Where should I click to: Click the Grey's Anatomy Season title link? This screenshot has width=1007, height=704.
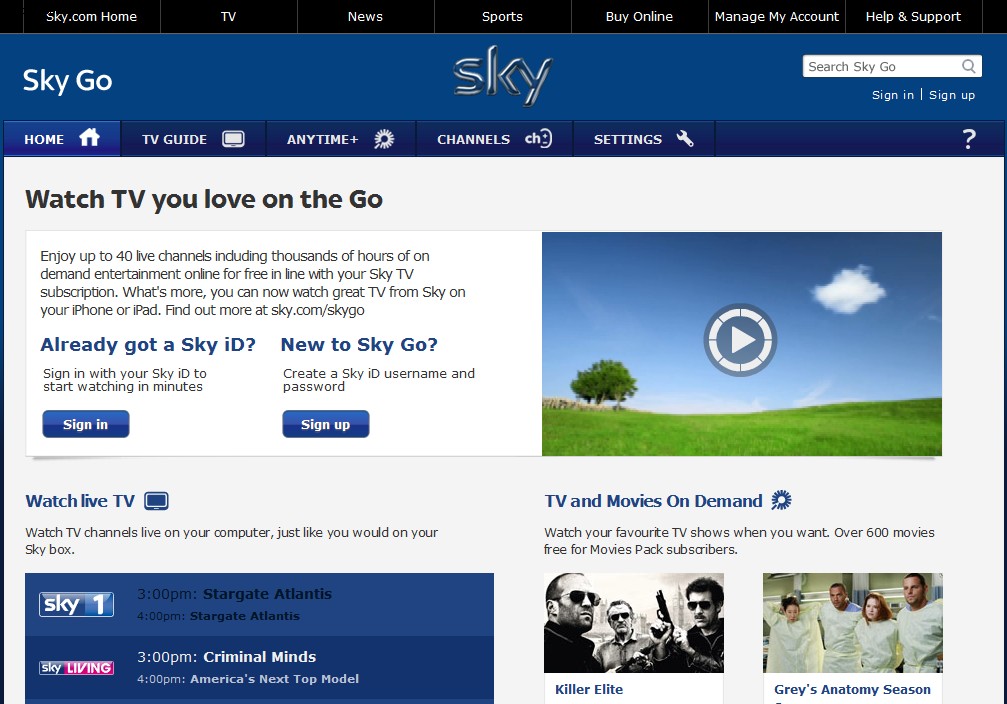[x=852, y=689]
